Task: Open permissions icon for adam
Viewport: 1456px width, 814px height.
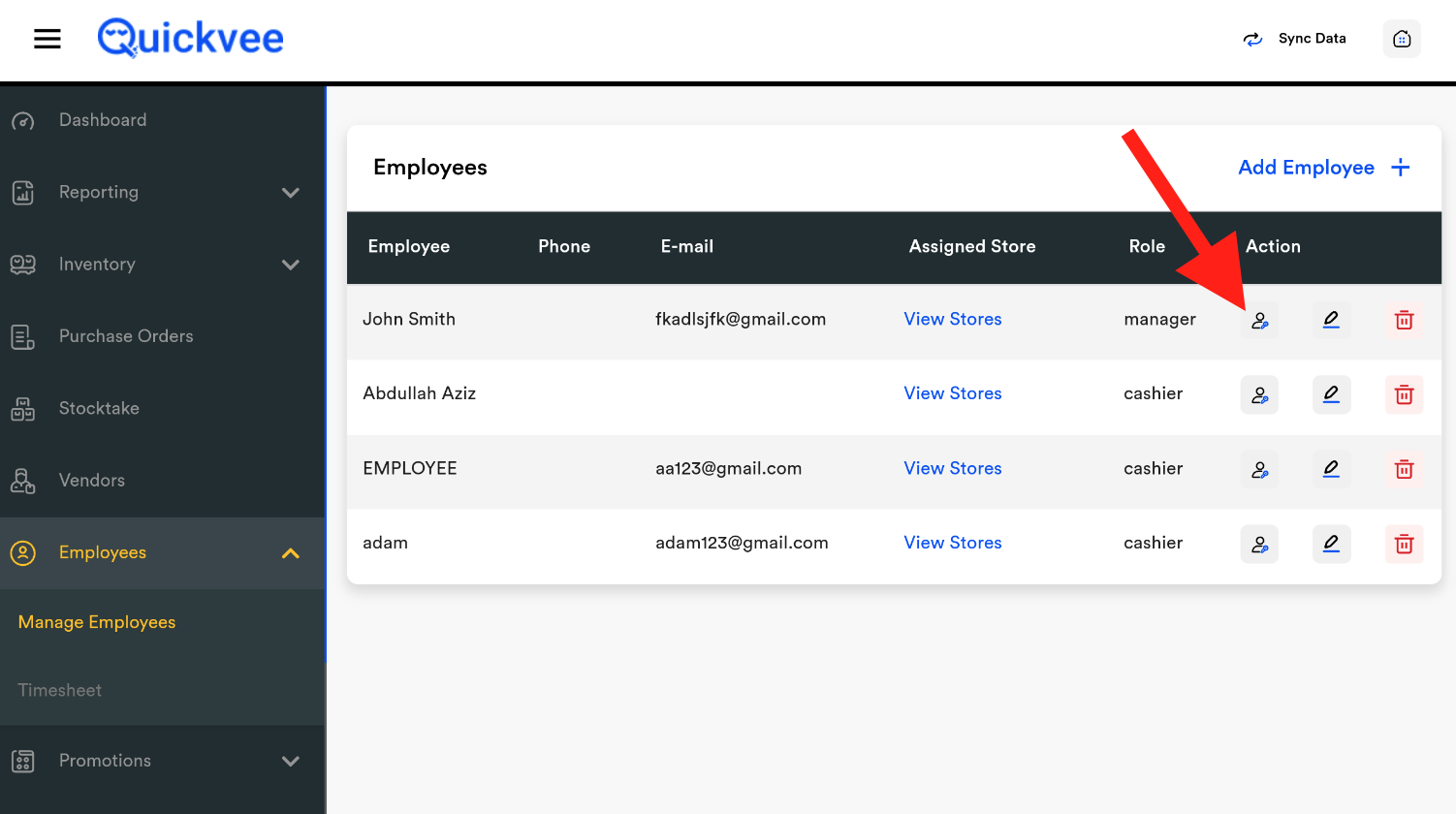Action: pos(1259,544)
